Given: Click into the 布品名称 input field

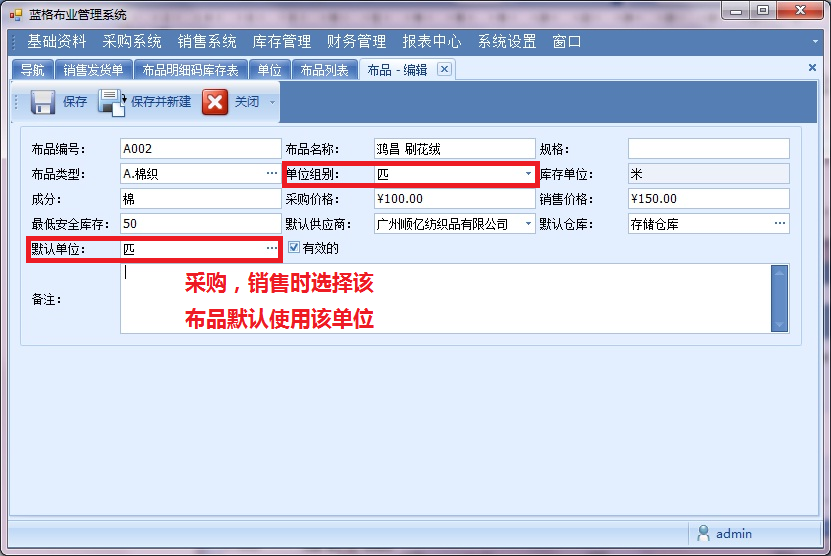Looking at the screenshot, I should [454, 149].
